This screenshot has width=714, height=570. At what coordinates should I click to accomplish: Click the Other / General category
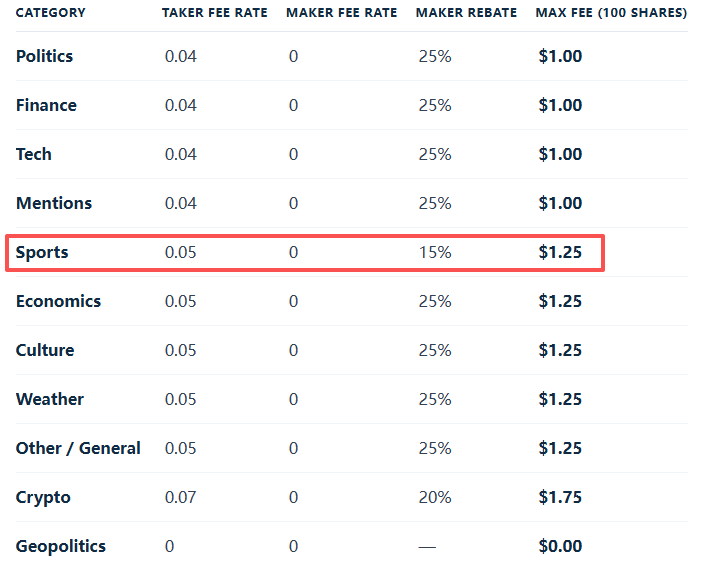click(x=78, y=448)
